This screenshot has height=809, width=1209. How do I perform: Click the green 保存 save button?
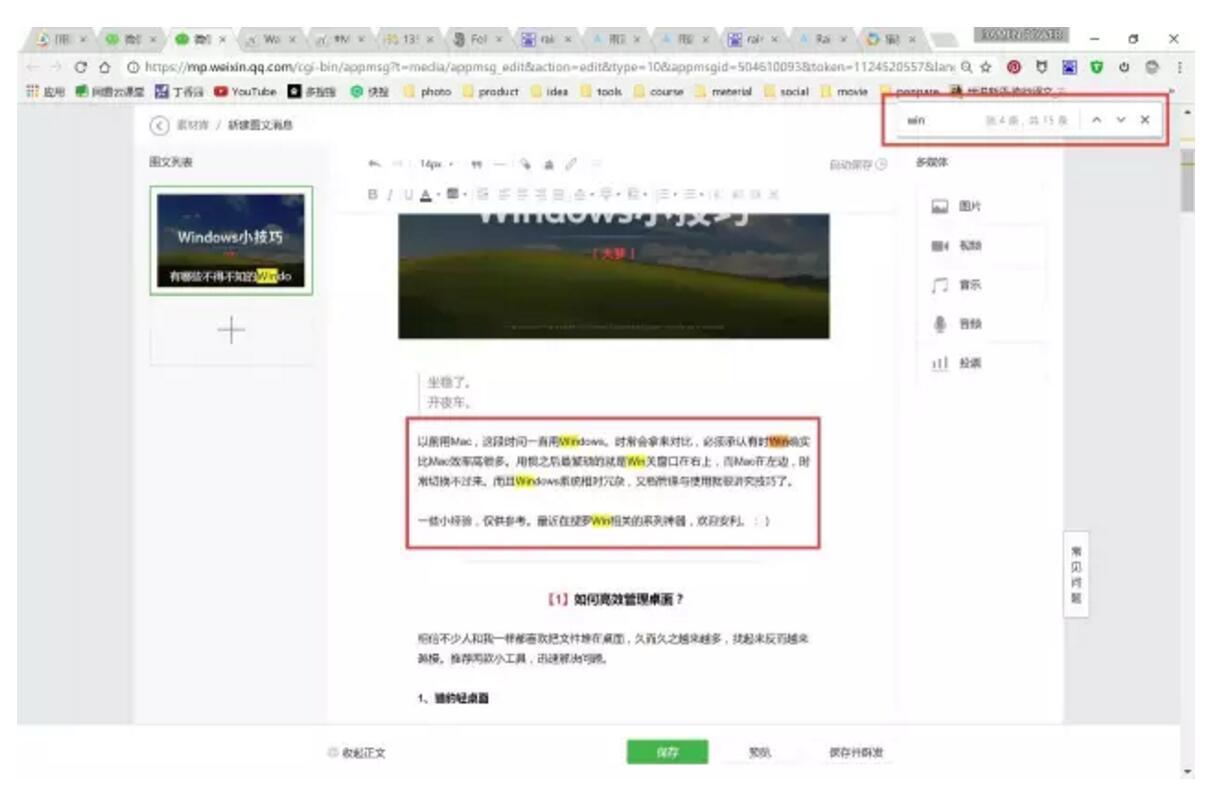point(667,753)
